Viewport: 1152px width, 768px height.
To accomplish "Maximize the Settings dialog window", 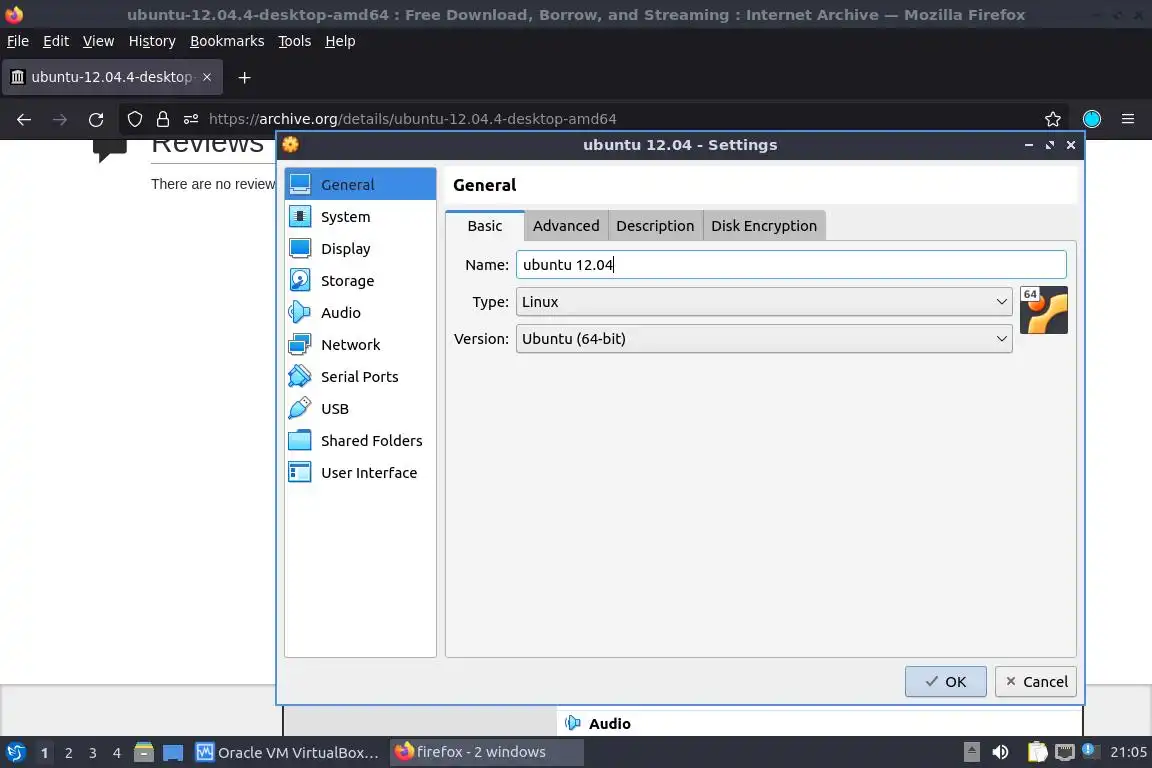I will (x=1050, y=145).
